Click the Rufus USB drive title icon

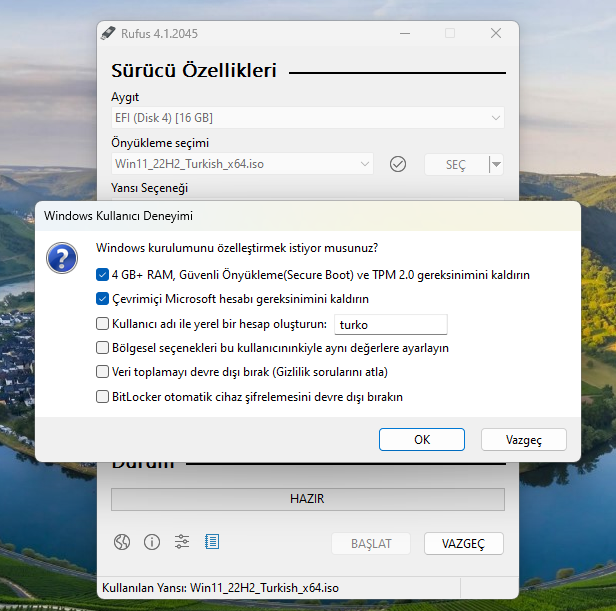(108, 33)
